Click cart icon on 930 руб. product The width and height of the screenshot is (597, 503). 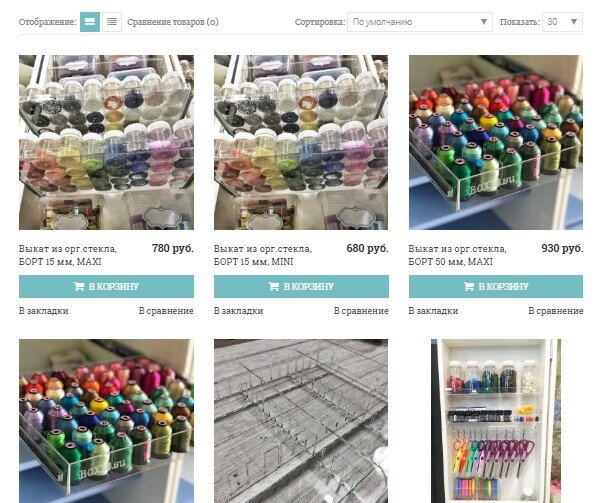pyautogui.click(x=469, y=286)
